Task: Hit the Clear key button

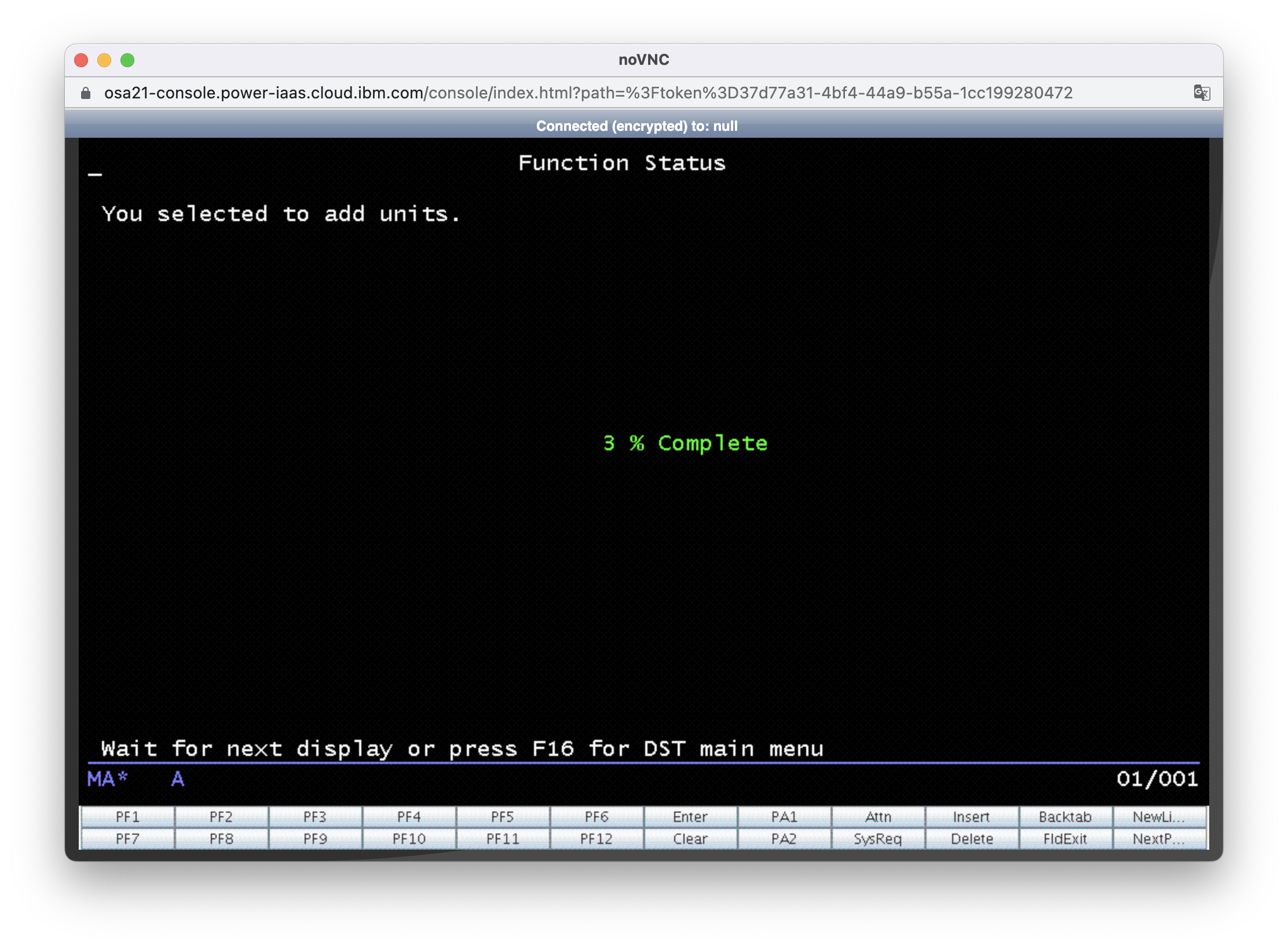Action: tap(690, 839)
